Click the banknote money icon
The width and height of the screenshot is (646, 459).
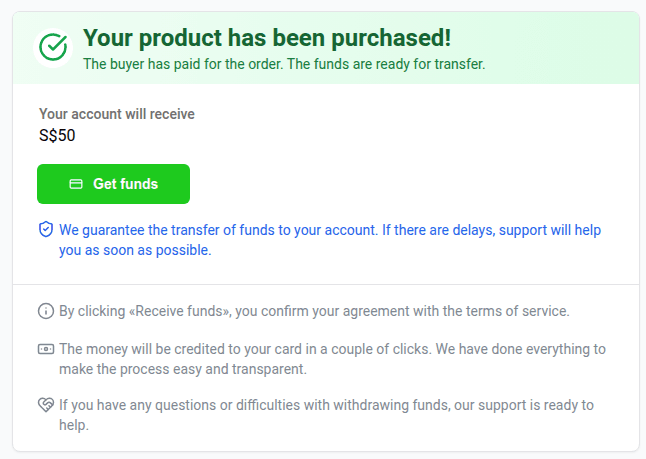click(46, 349)
